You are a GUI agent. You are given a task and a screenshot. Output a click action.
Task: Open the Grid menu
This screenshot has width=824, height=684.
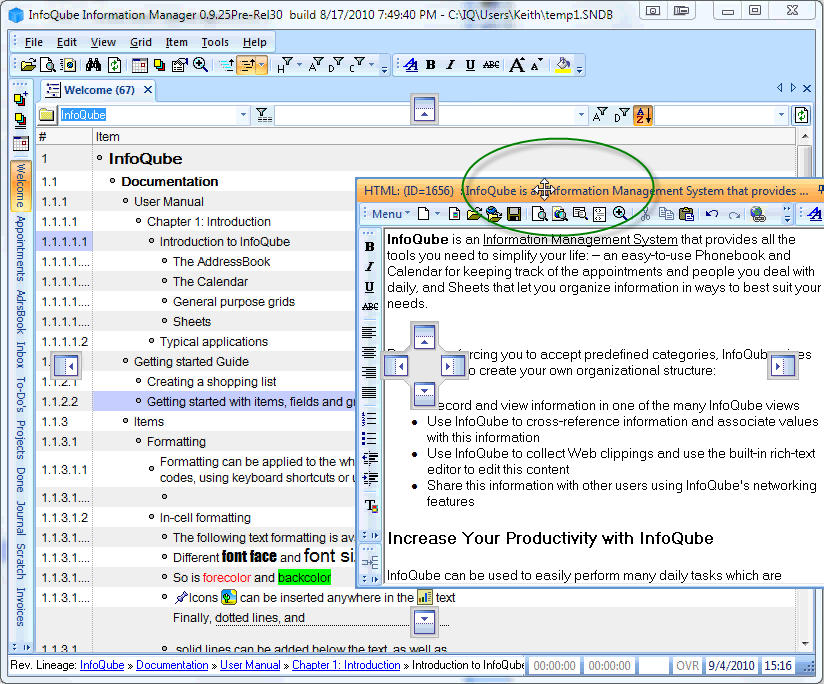click(141, 43)
